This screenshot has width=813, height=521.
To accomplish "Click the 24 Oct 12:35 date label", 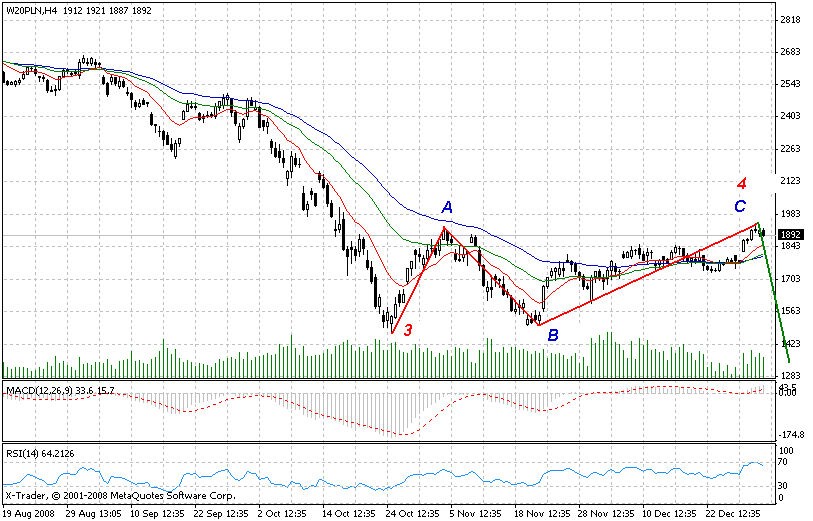I will [413, 514].
